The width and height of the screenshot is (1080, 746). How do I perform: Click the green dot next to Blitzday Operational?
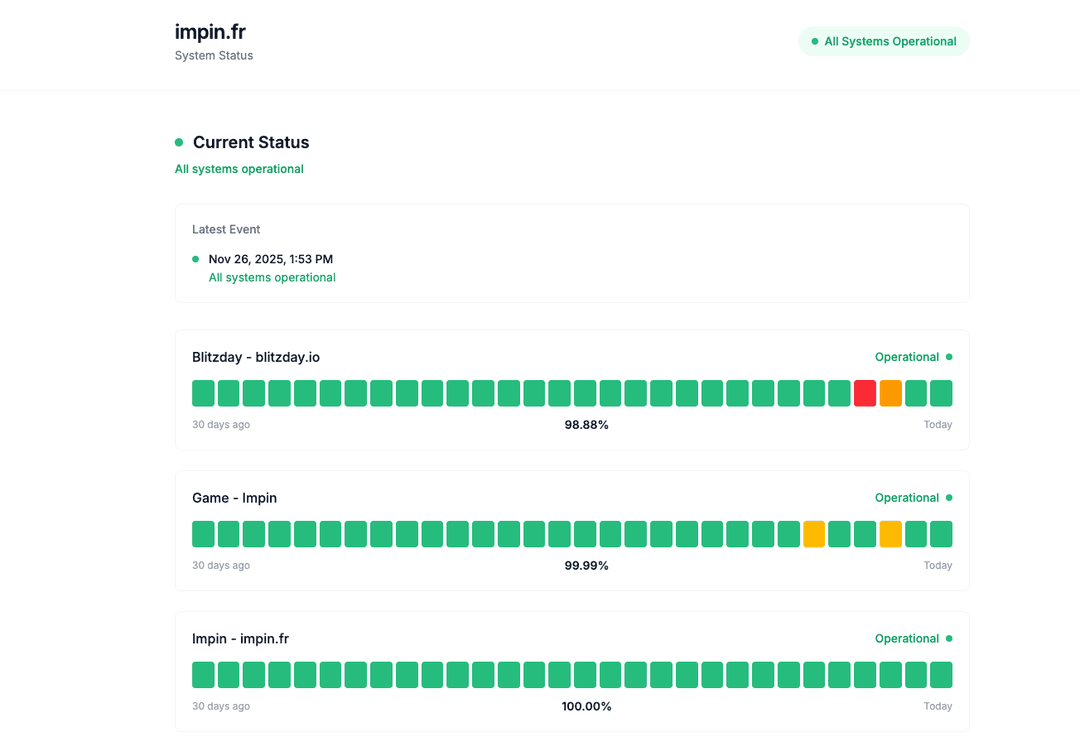pyautogui.click(x=949, y=357)
